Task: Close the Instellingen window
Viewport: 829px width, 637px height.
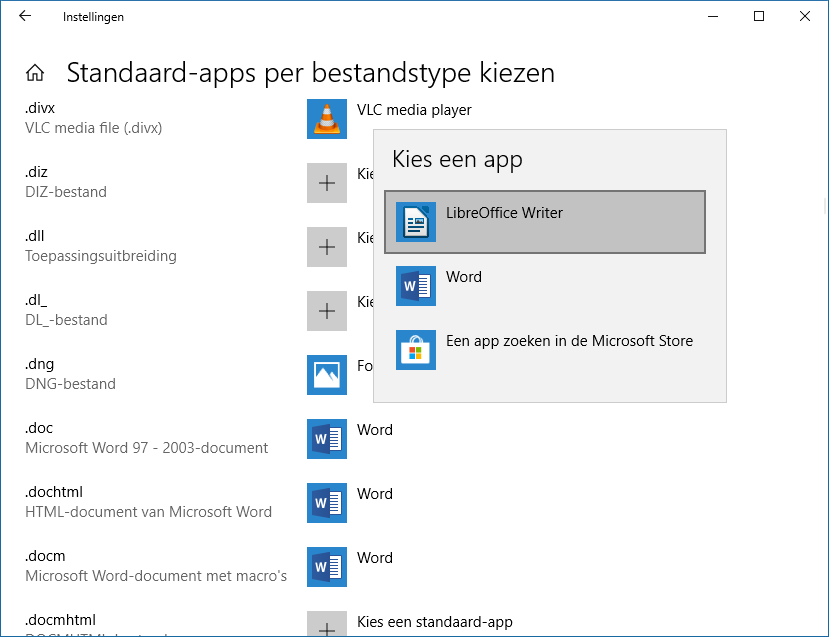Action: tap(805, 16)
